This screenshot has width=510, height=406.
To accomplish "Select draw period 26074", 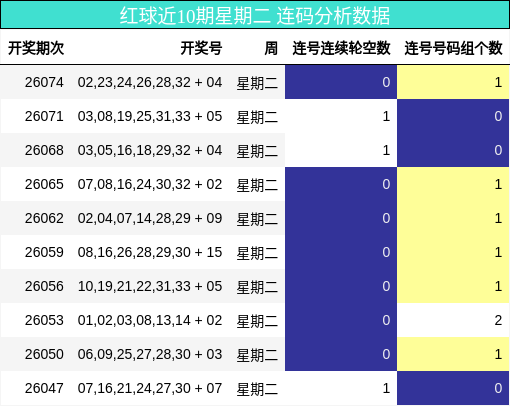I will click(44, 82).
